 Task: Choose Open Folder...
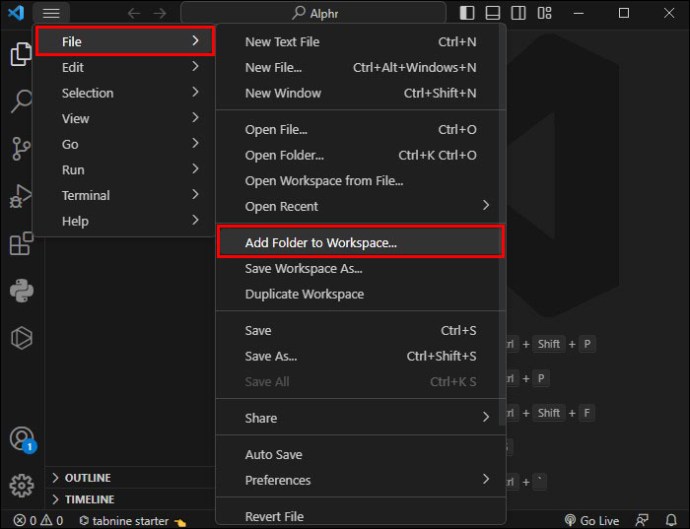[x=360, y=155]
